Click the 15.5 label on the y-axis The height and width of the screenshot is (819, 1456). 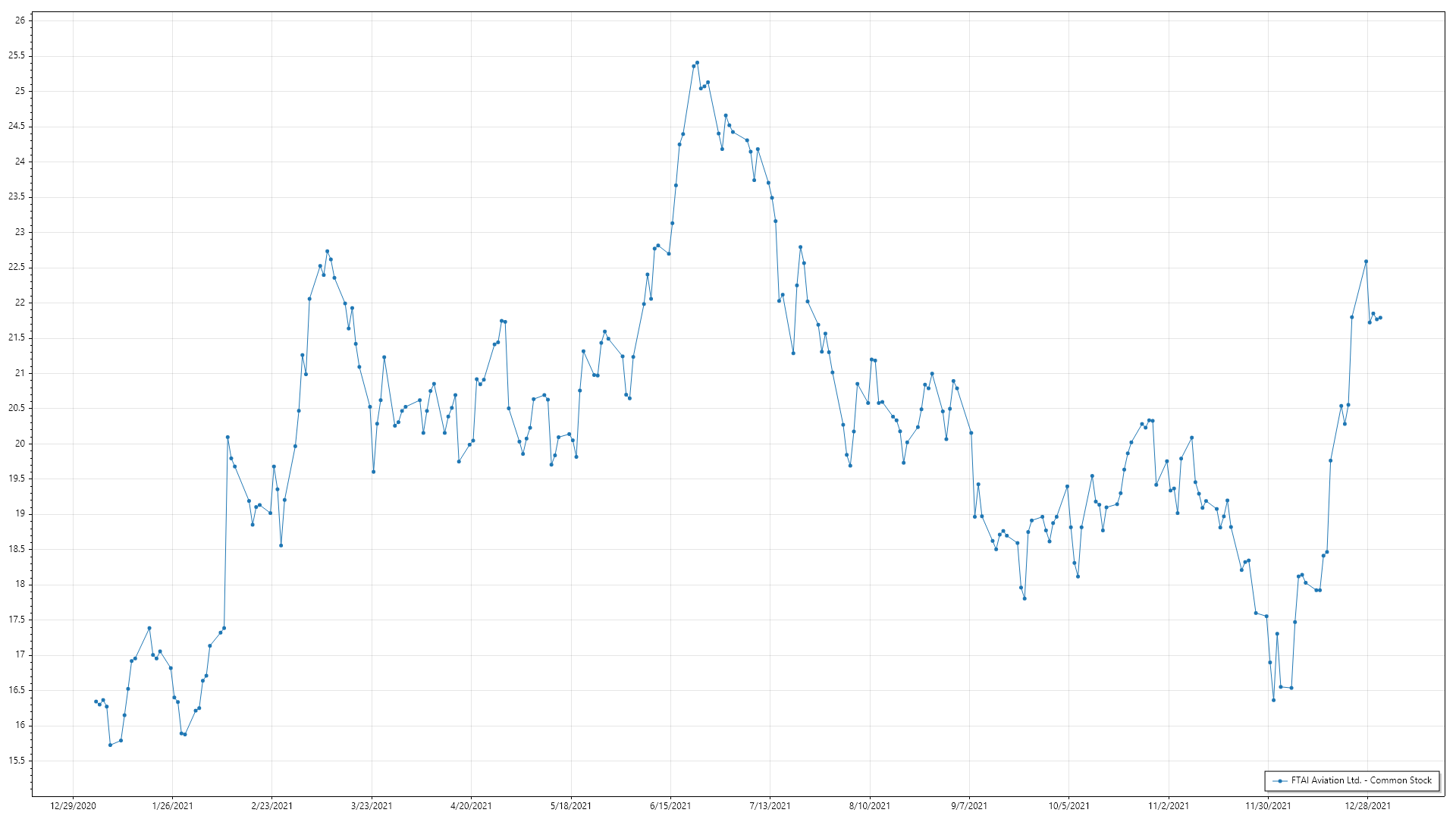[x=17, y=760]
